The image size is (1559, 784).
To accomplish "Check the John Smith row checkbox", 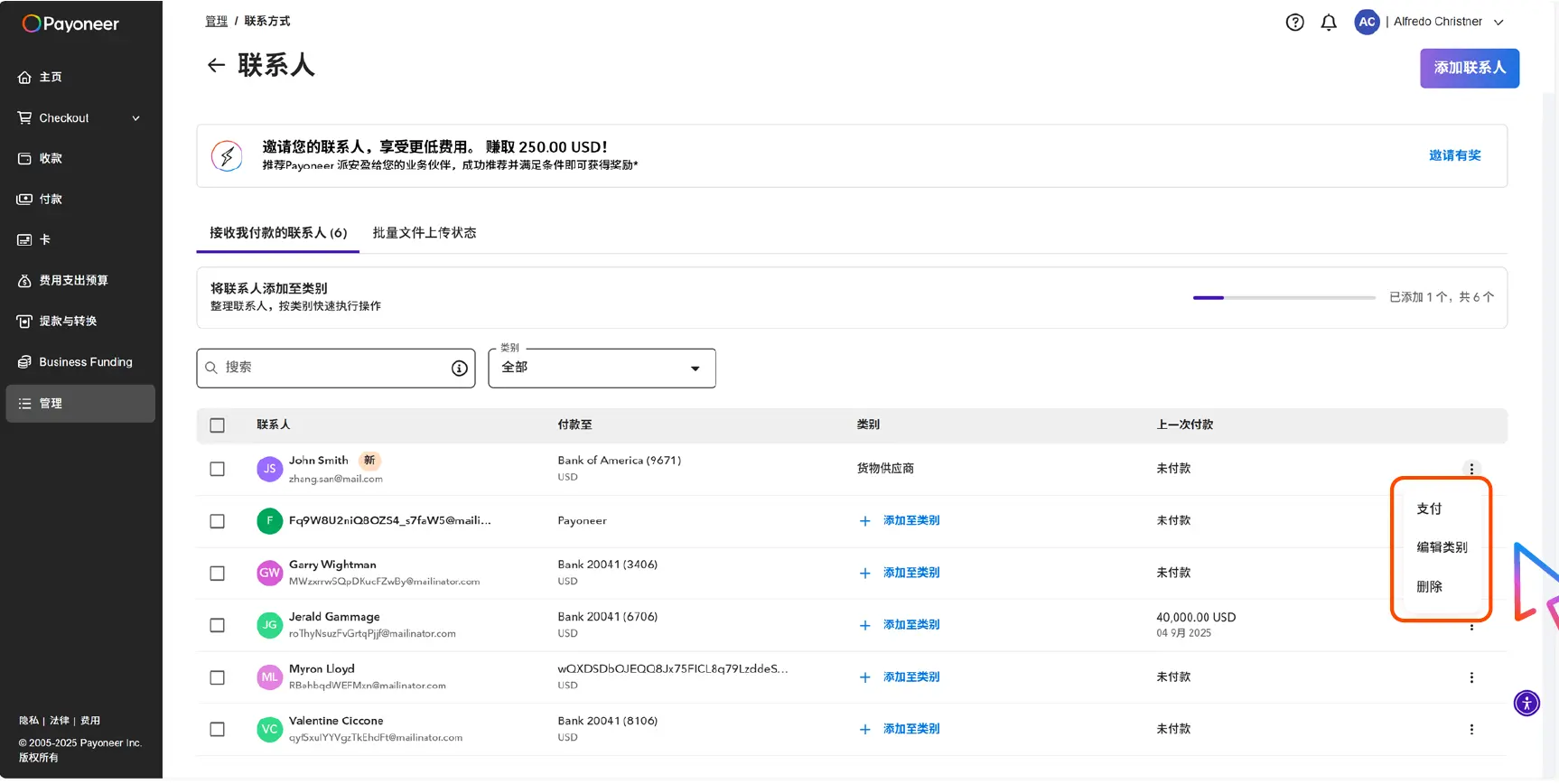I will click(217, 469).
